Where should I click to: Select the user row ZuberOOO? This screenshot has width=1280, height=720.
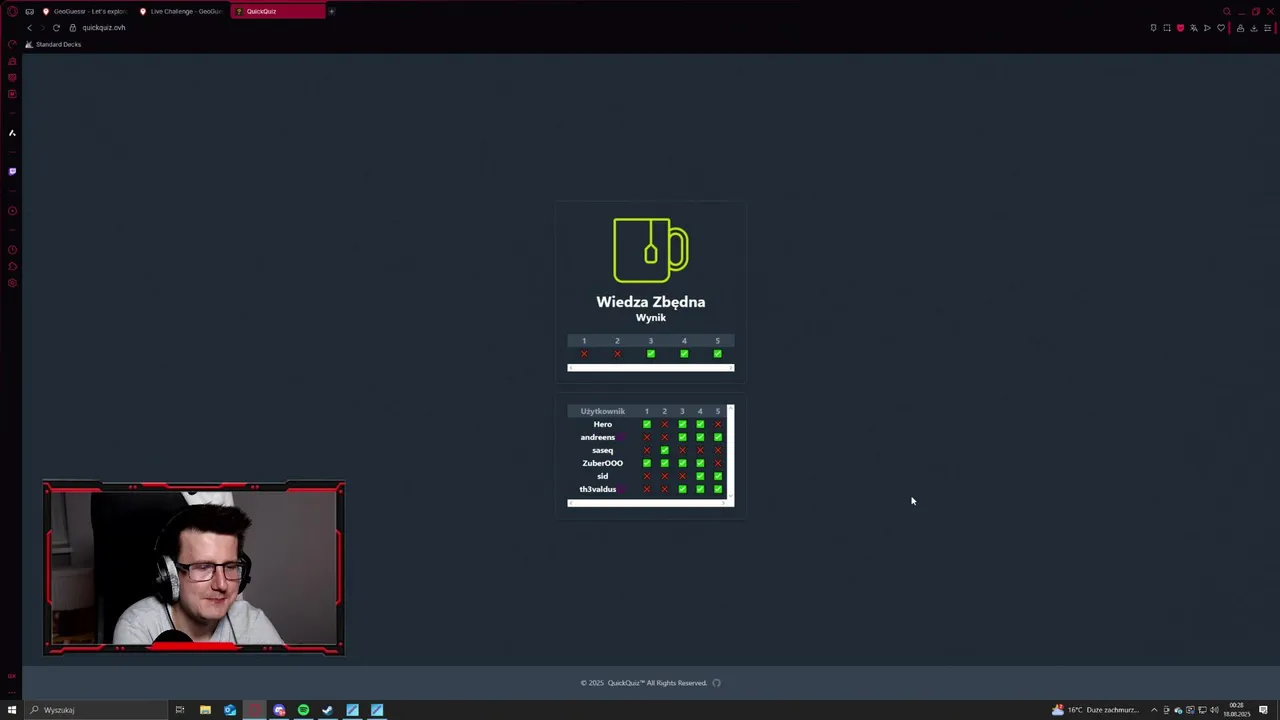647,463
